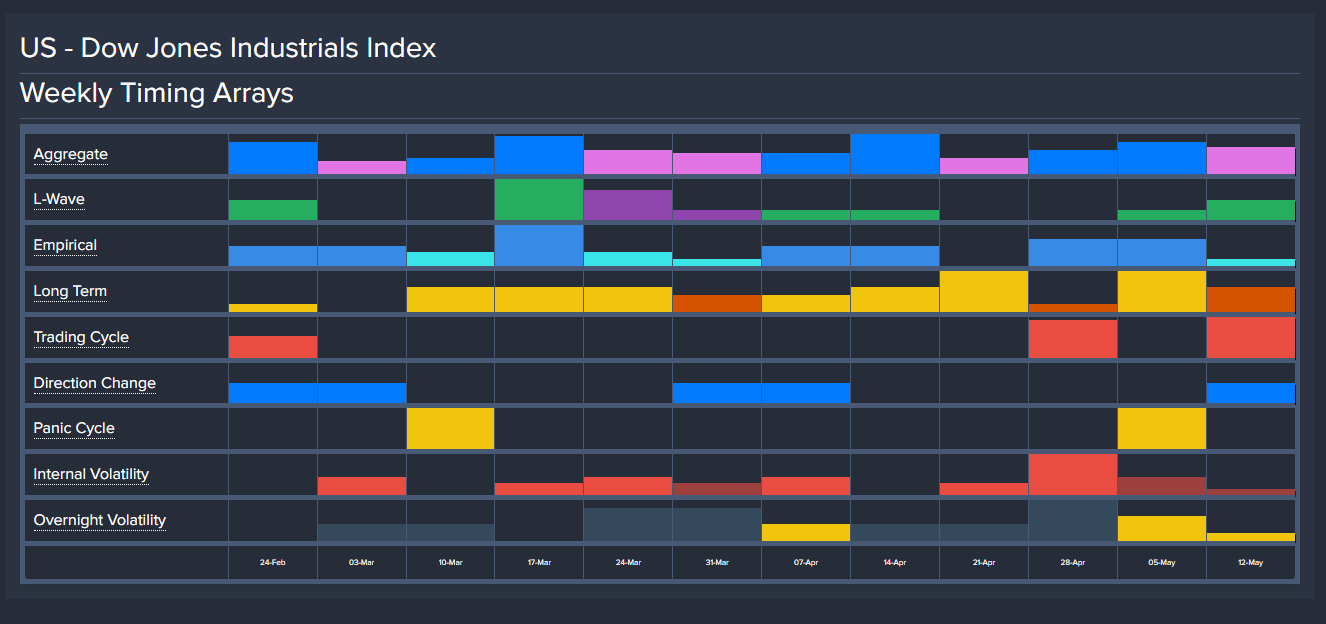Click the Trading Cycle label link
Image resolution: width=1326 pixels, height=624 pixels.
81,337
